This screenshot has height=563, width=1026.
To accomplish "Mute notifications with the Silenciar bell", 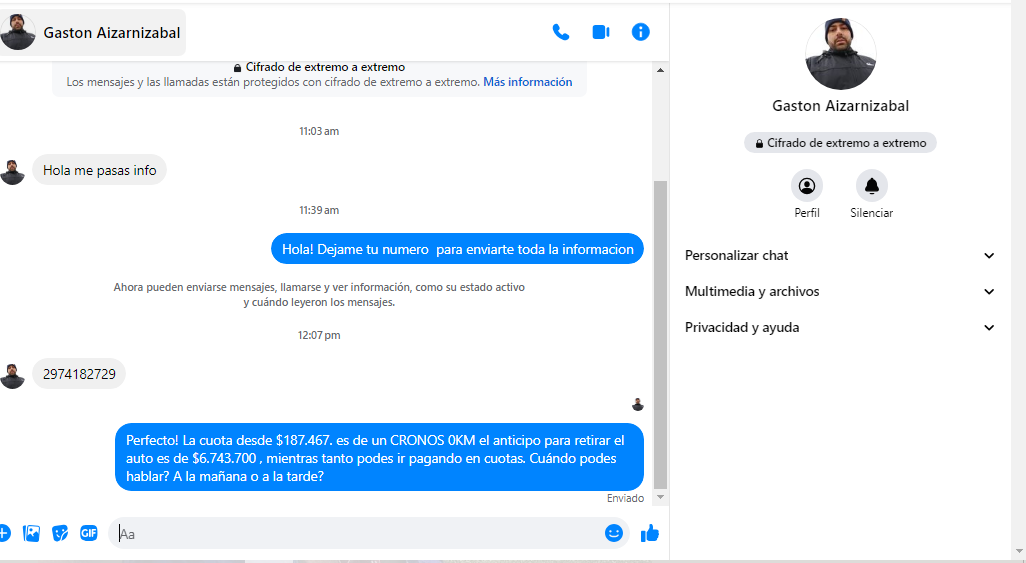I will pyautogui.click(x=871, y=186).
